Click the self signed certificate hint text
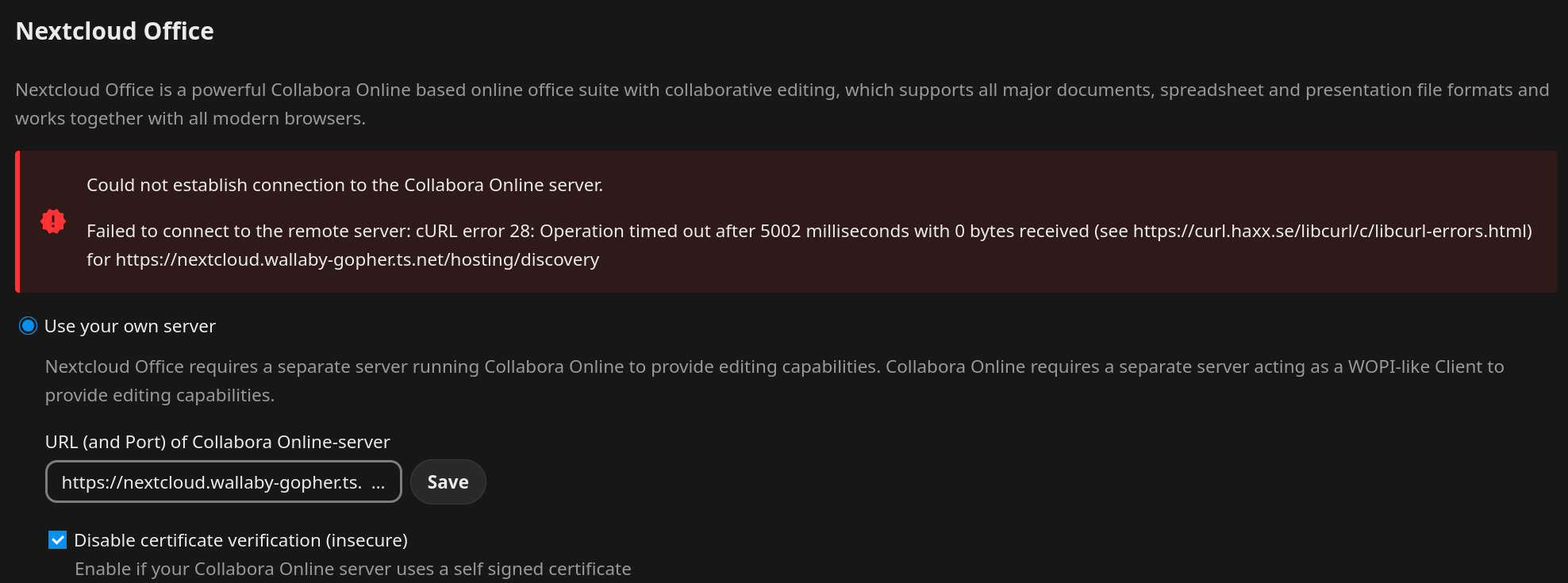Viewport: 1568px width, 583px height. click(353, 569)
